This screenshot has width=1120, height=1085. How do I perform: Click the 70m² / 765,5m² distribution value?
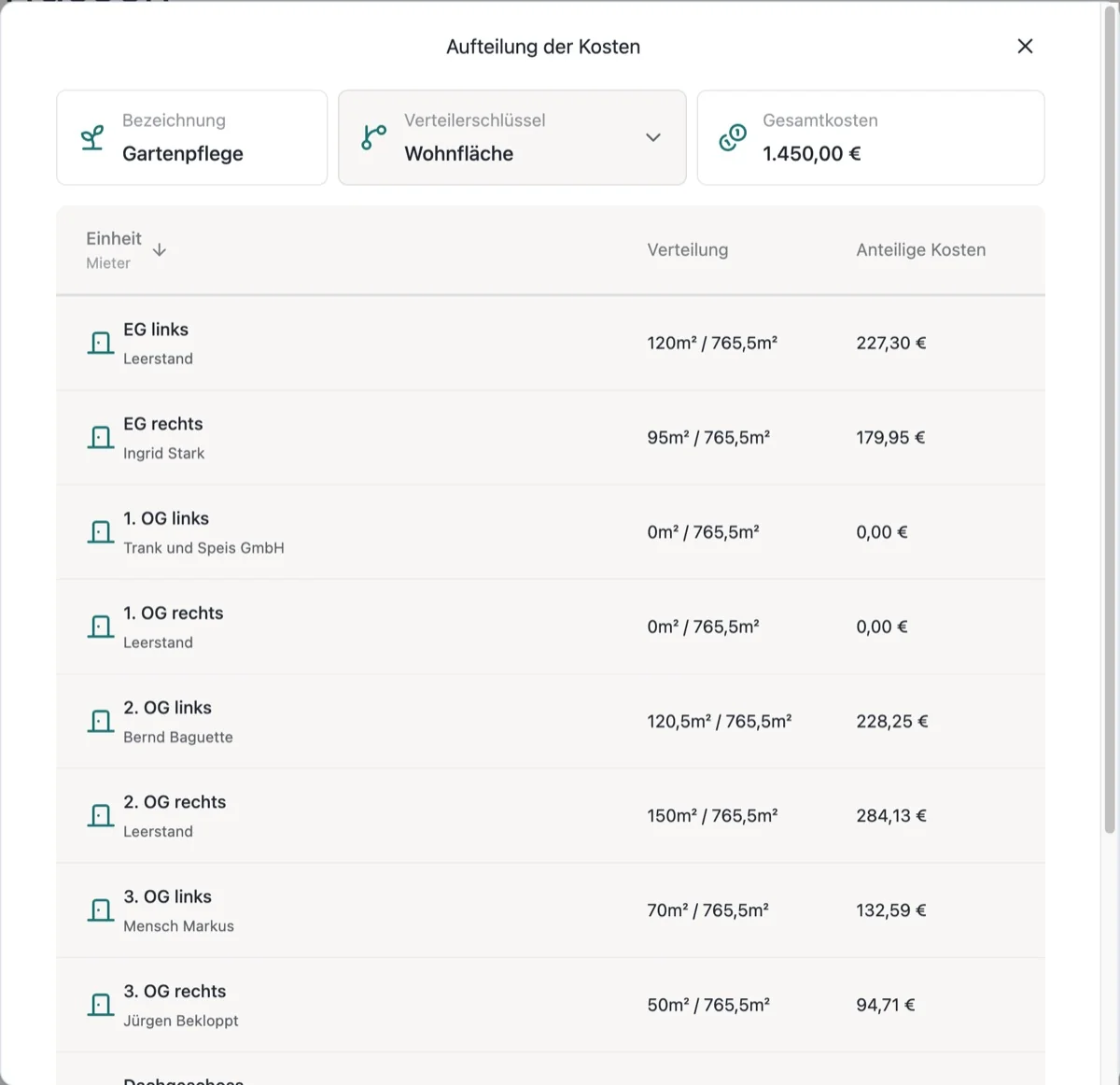(x=708, y=910)
